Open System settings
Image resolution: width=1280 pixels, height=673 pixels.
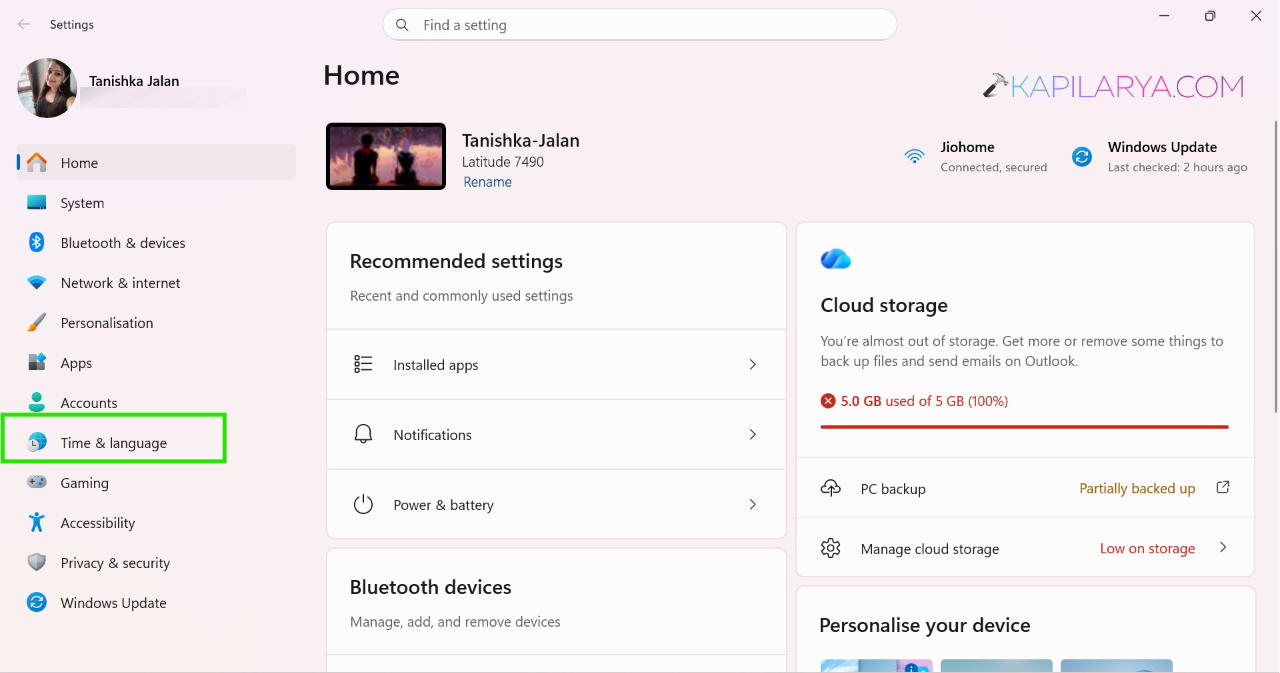pyautogui.click(x=156, y=202)
